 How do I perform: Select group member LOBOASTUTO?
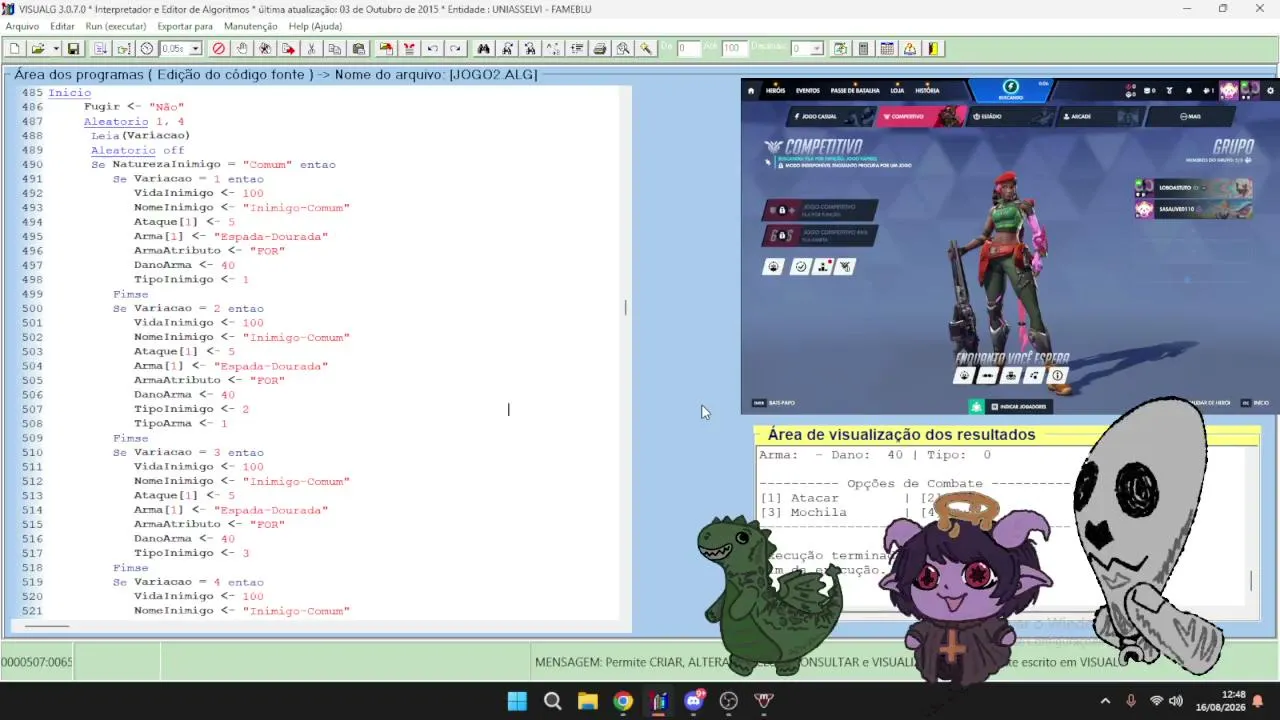click(x=1193, y=187)
